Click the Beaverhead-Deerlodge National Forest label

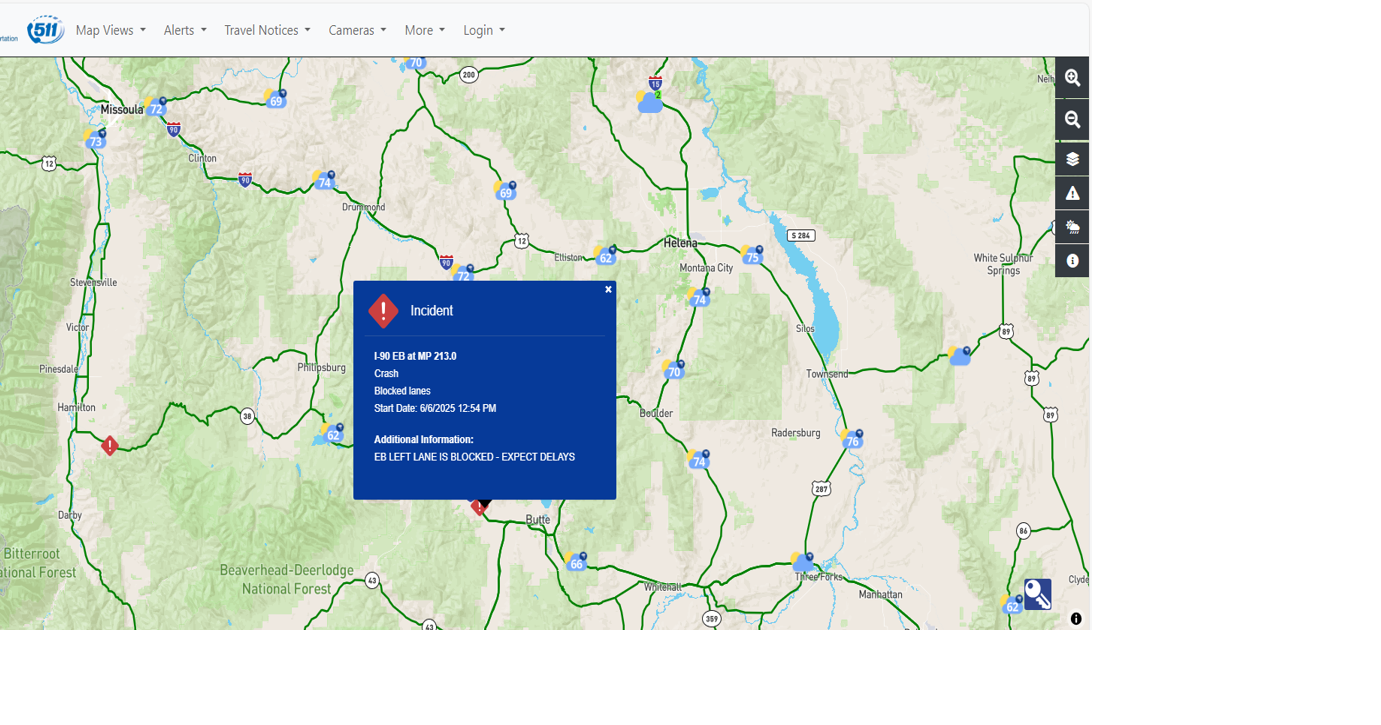click(x=286, y=579)
